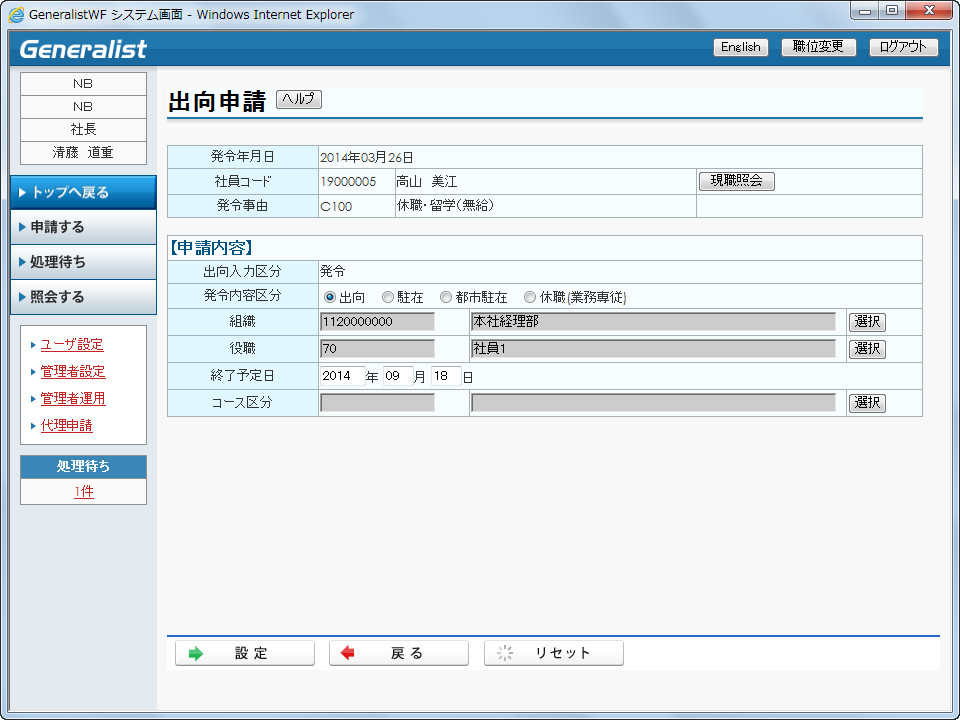The width and height of the screenshot is (960, 720).
Task: Click the red arrow 戻る button
Action: tap(399, 653)
